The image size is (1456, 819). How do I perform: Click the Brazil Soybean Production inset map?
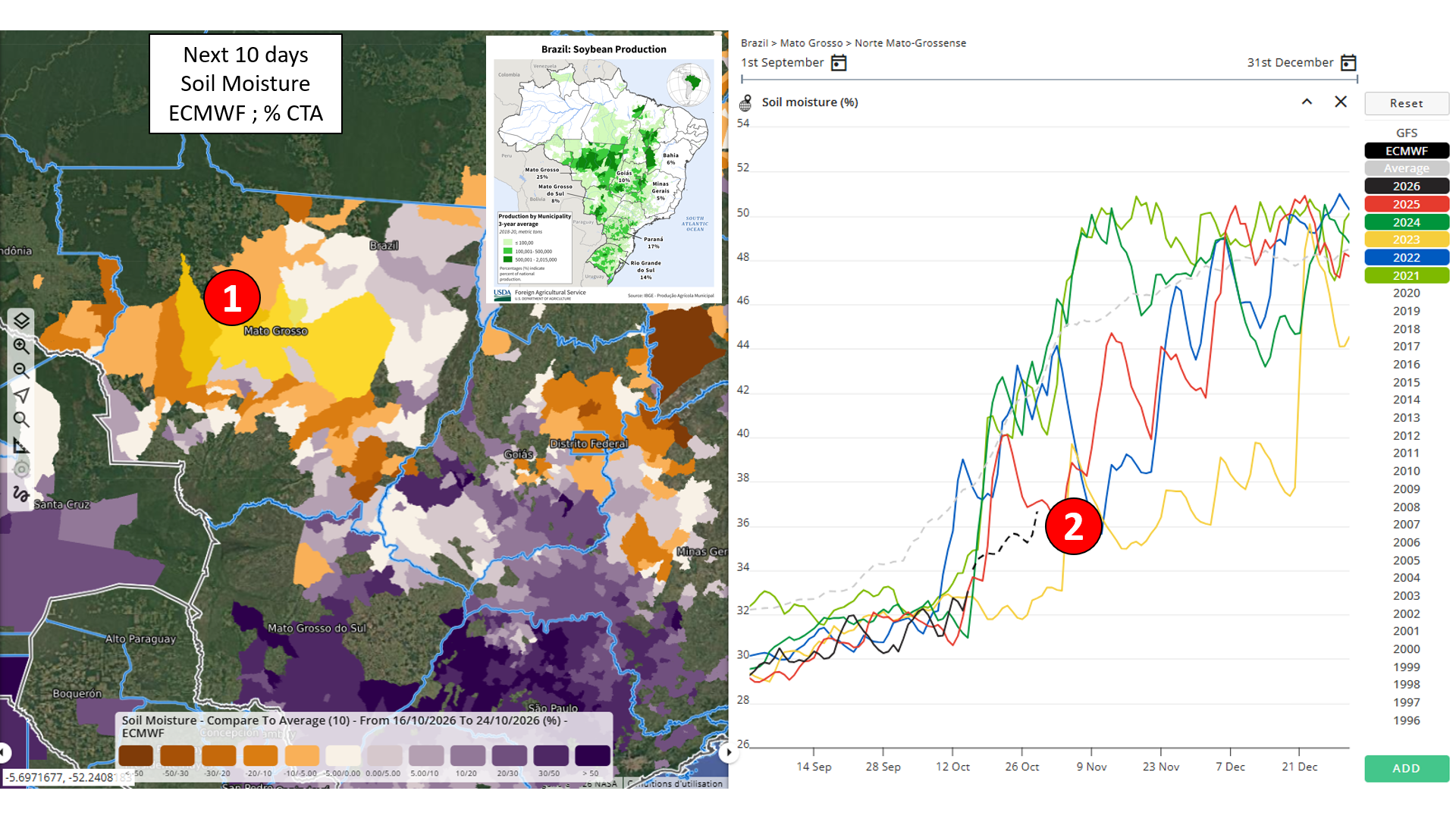click(x=604, y=170)
